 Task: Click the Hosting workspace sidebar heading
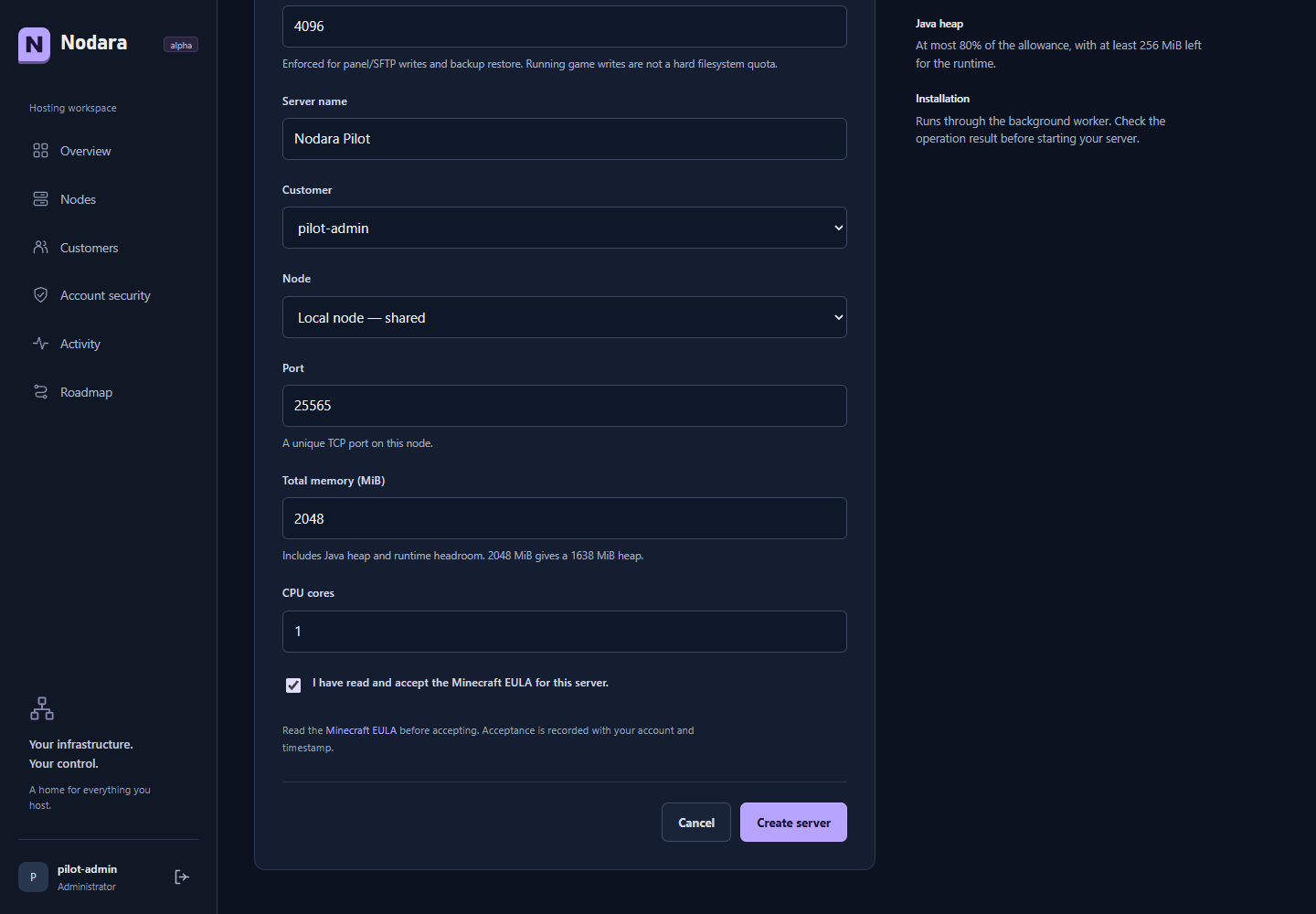pos(73,108)
